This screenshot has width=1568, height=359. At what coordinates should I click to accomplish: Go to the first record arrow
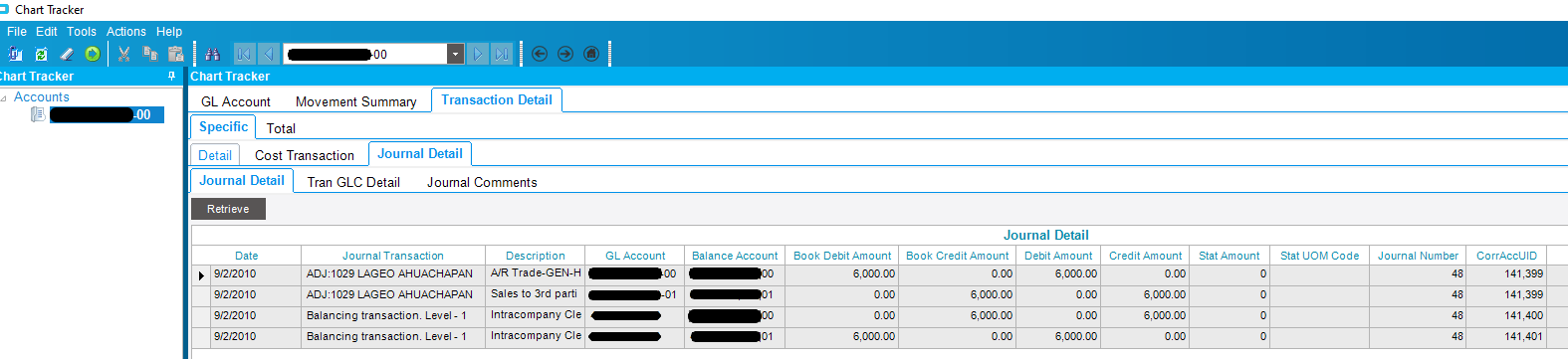244,54
